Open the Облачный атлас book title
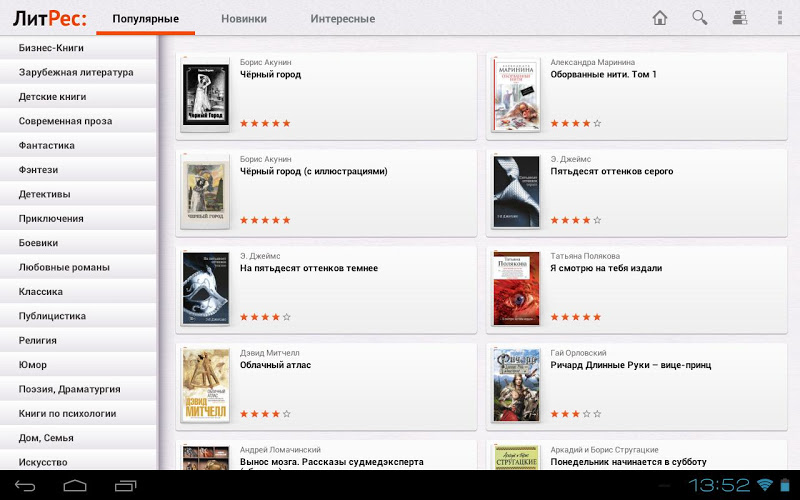 point(276,365)
